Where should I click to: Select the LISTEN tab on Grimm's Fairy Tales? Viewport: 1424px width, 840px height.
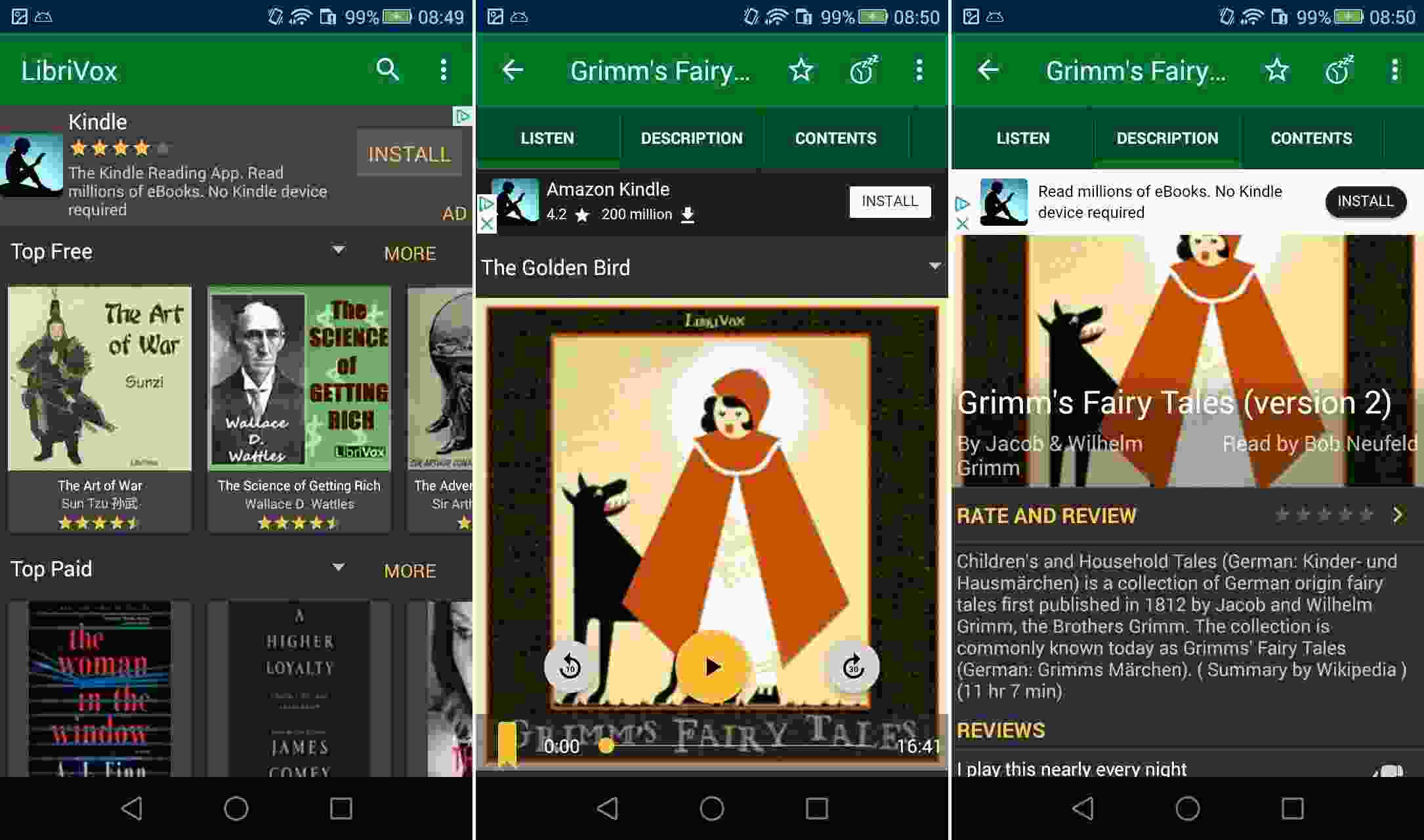pos(548,138)
